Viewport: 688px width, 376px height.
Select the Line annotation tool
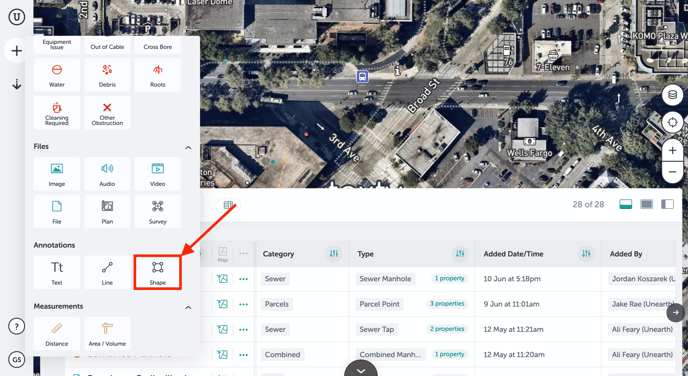coord(107,272)
